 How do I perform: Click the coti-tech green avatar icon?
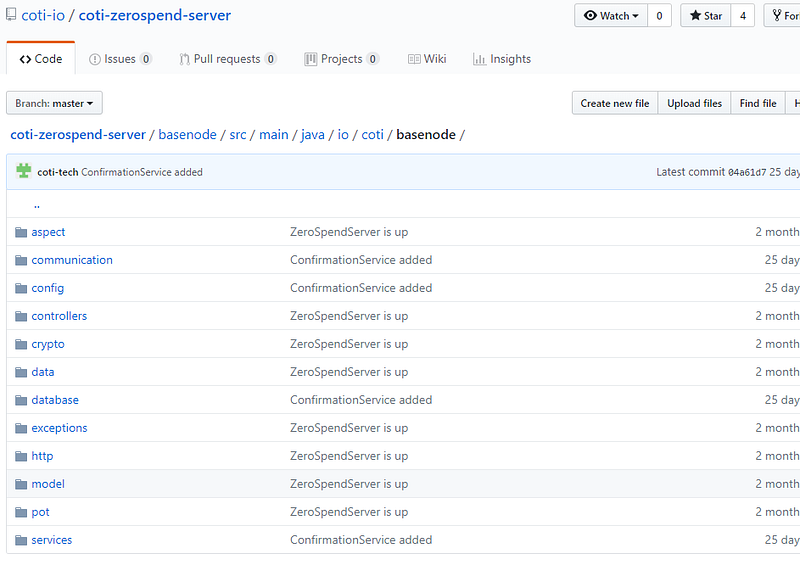coord(23,171)
